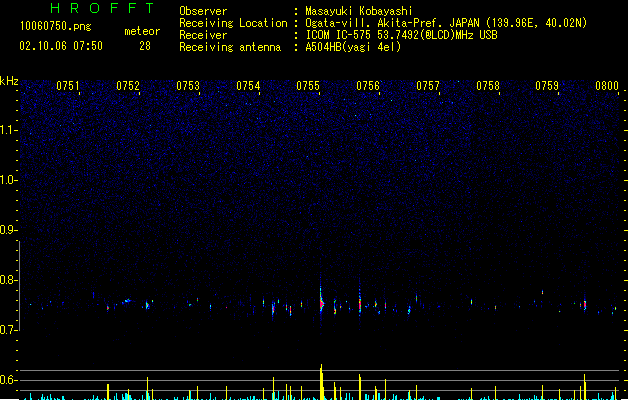Click the kHz axis unit label
The image size is (629, 400).
(x=9, y=81)
